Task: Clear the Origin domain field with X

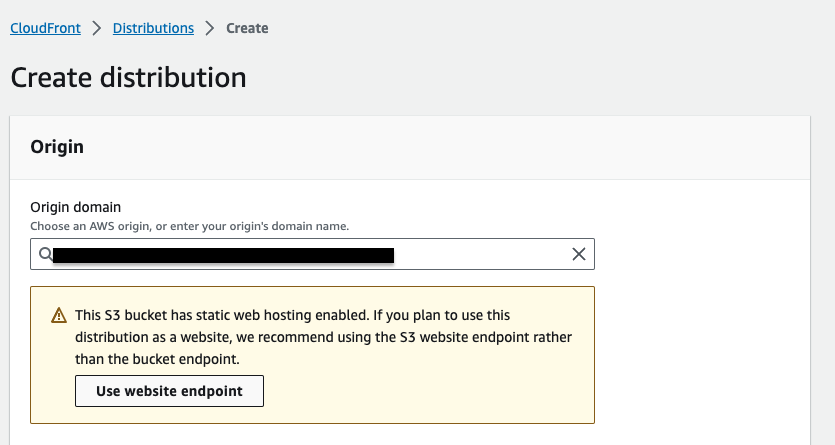Action: point(578,254)
